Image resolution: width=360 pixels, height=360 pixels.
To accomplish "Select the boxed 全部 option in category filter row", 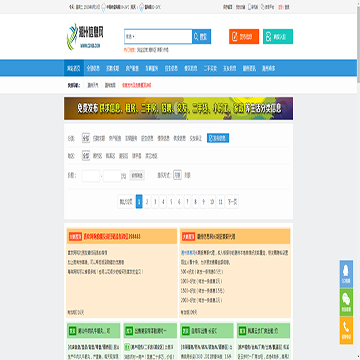I will 86,138.
